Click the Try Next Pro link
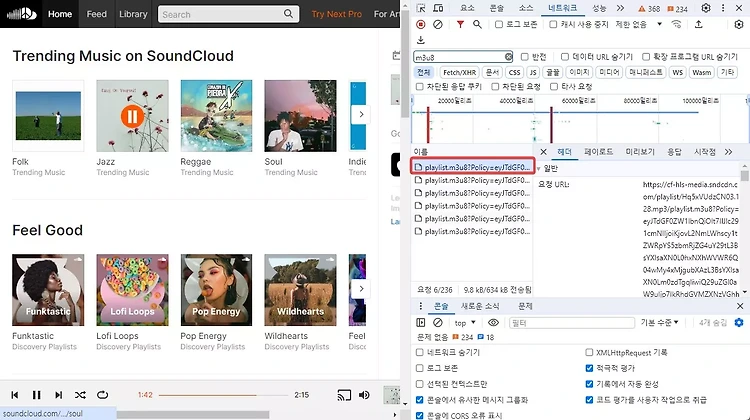 [336, 14]
